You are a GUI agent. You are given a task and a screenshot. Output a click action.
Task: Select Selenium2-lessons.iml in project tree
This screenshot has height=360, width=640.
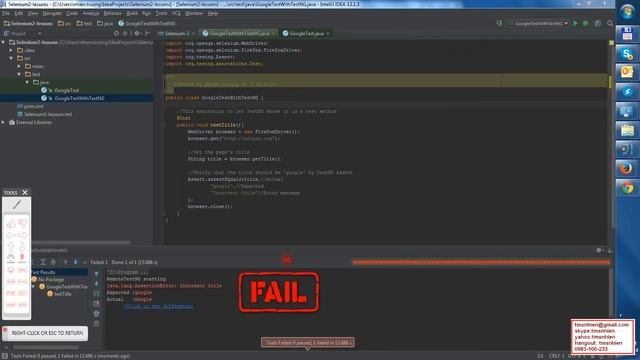pyautogui.click(x=44, y=114)
